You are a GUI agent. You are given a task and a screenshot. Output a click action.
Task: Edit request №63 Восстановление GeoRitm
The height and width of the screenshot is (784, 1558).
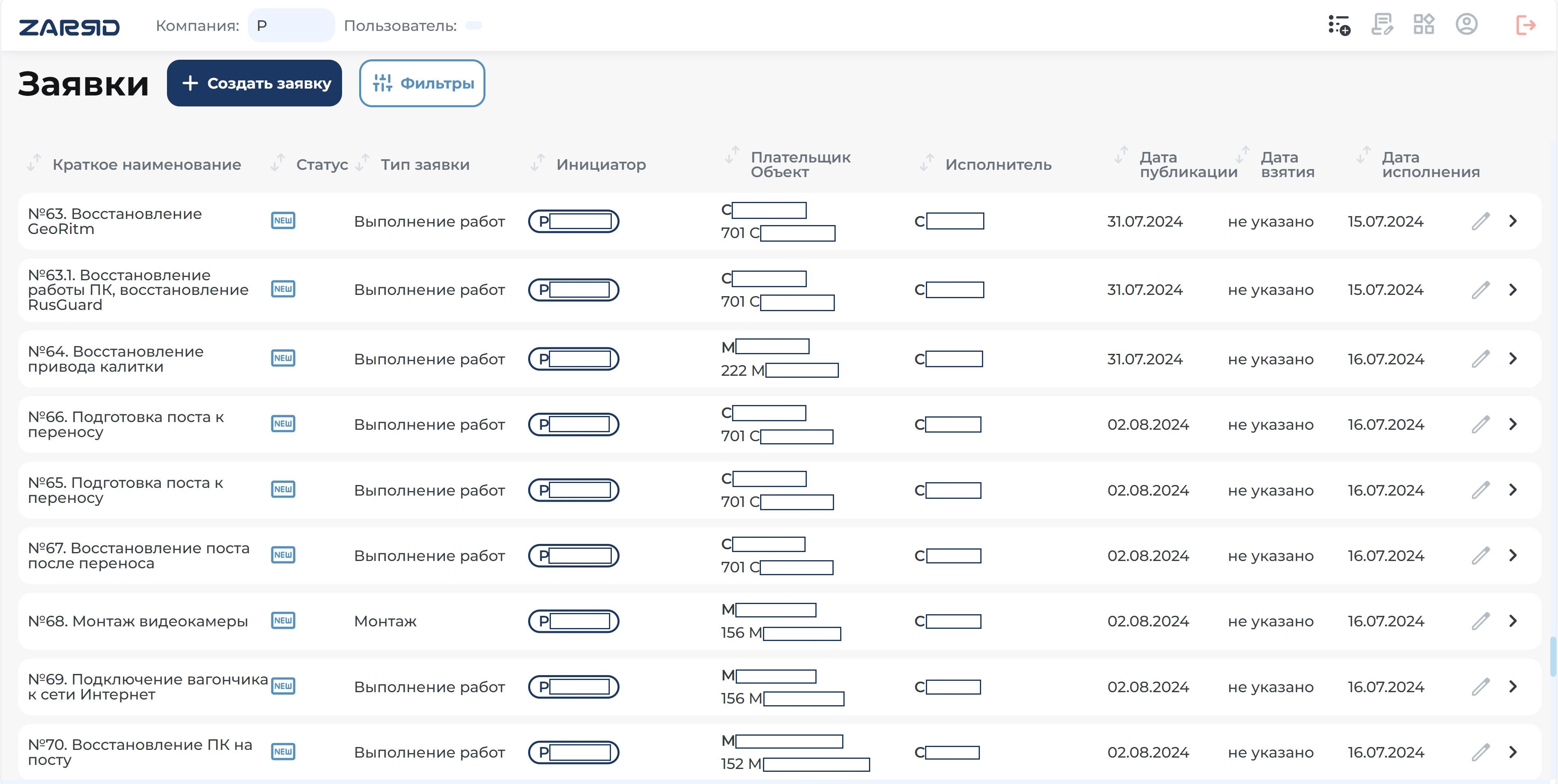click(x=1480, y=221)
